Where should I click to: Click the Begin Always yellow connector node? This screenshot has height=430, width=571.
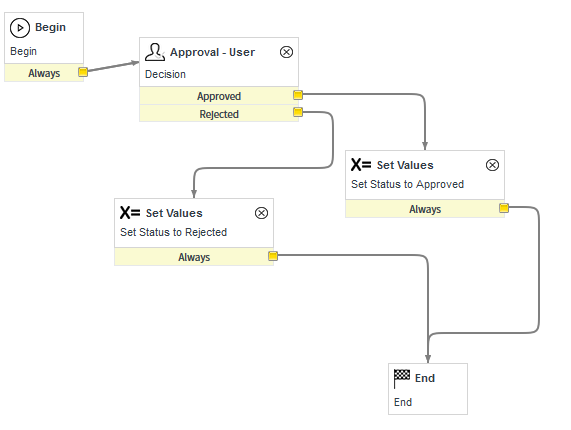[83, 72]
